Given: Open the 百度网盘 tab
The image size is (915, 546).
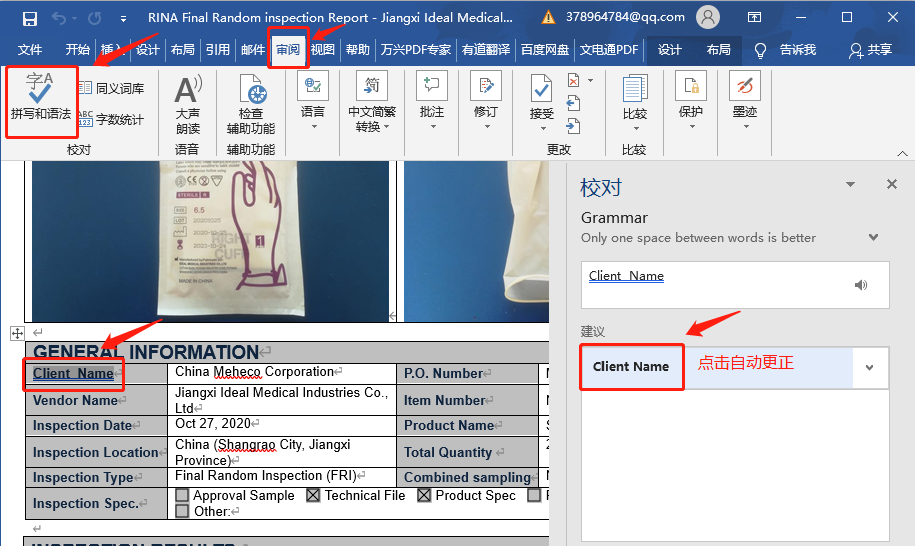Looking at the screenshot, I should tap(544, 50).
